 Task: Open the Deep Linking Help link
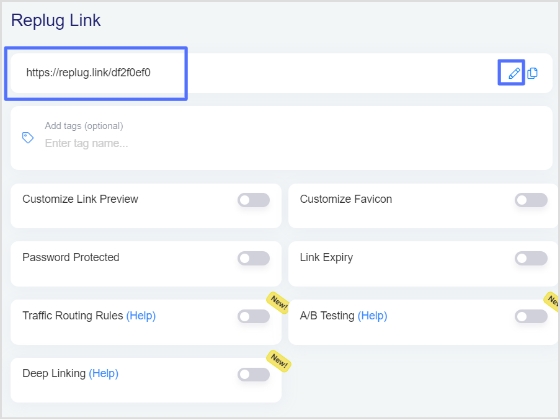(x=104, y=374)
